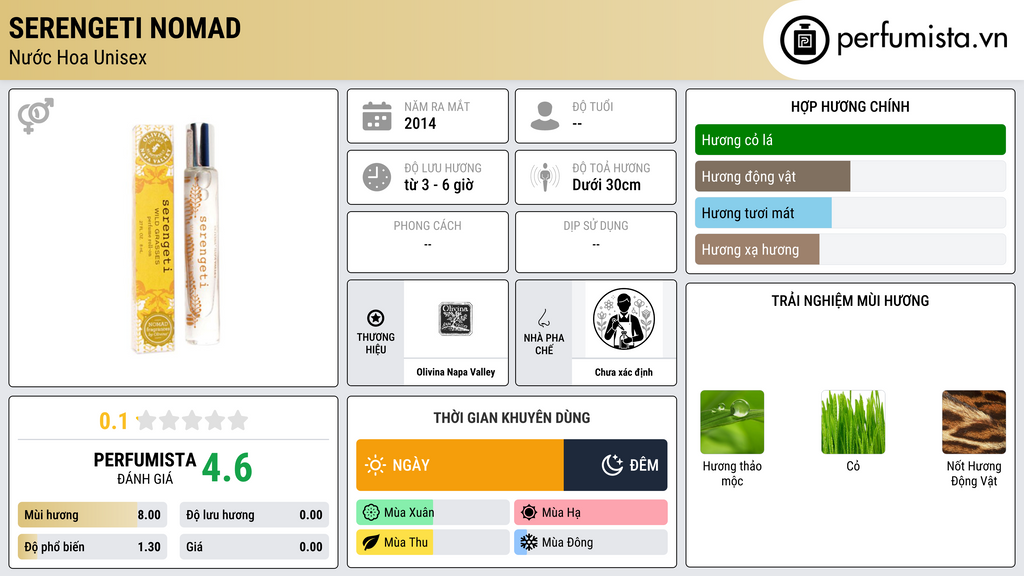Click the SERENGETI NOMAD title
Viewport: 1024px width, 576px height.
tap(125, 29)
